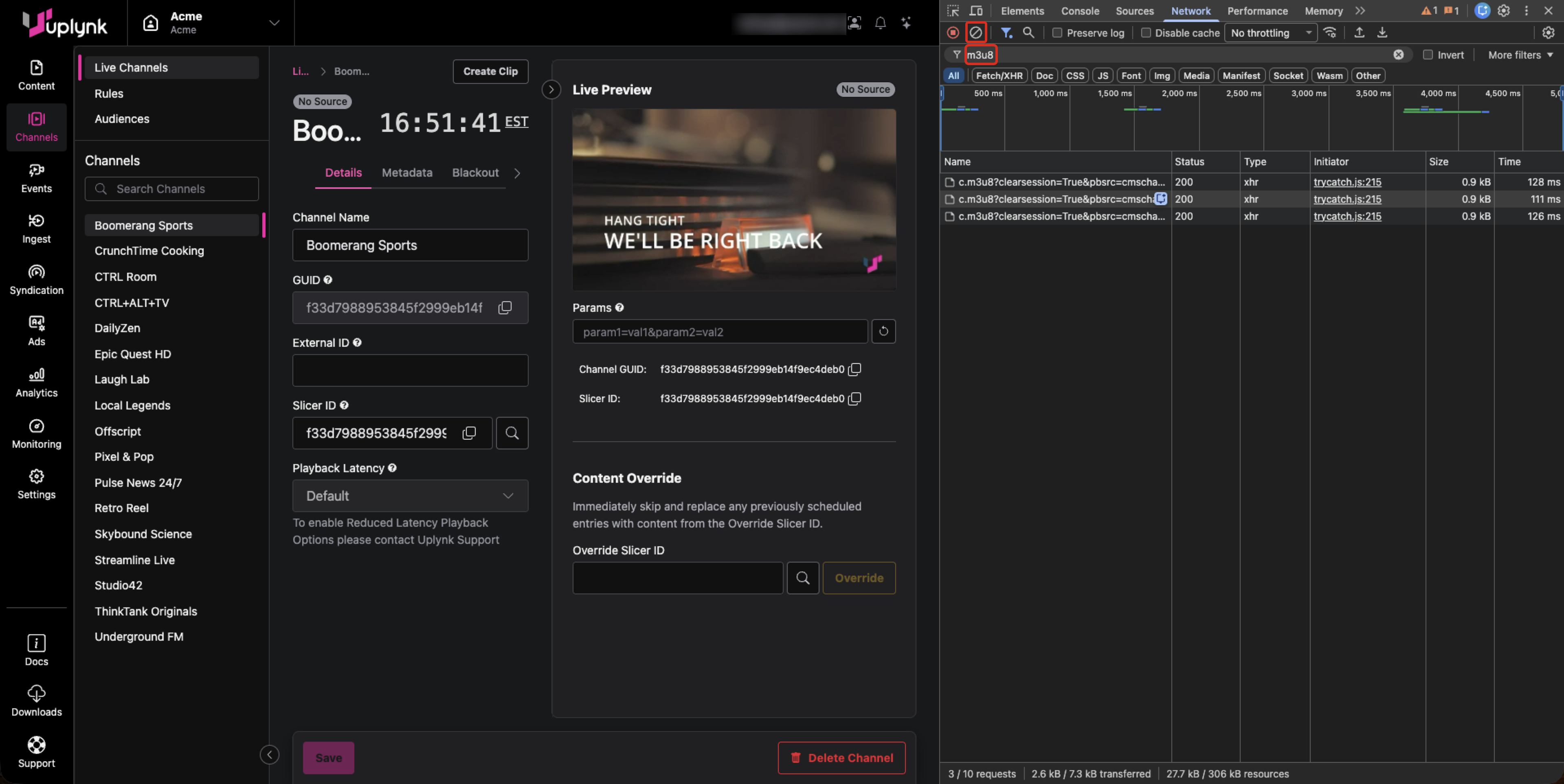Click the export HAR download icon
The width and height of the screenshot is (1564, 784).
pyautogui.click(x=1382, y=33)
